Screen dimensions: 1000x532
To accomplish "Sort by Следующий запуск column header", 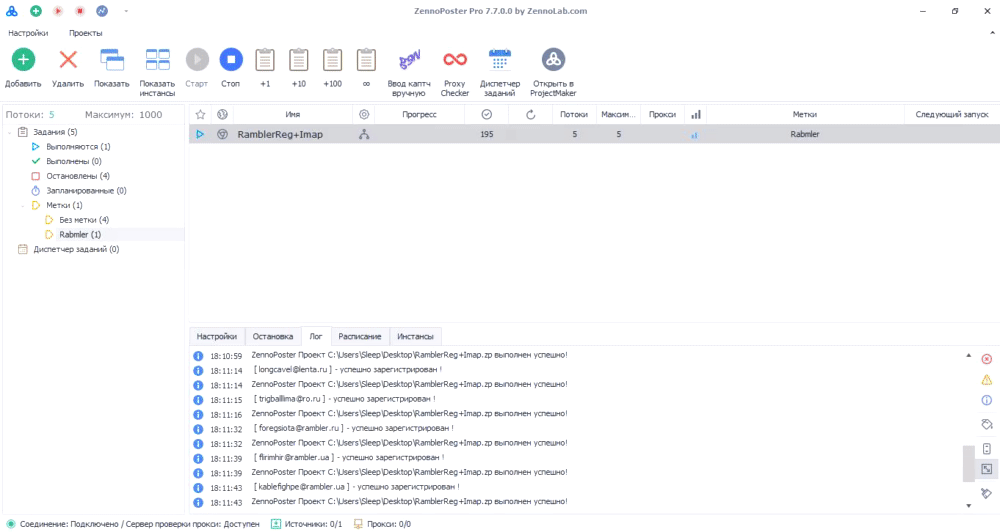I will [x=952, y=114].
